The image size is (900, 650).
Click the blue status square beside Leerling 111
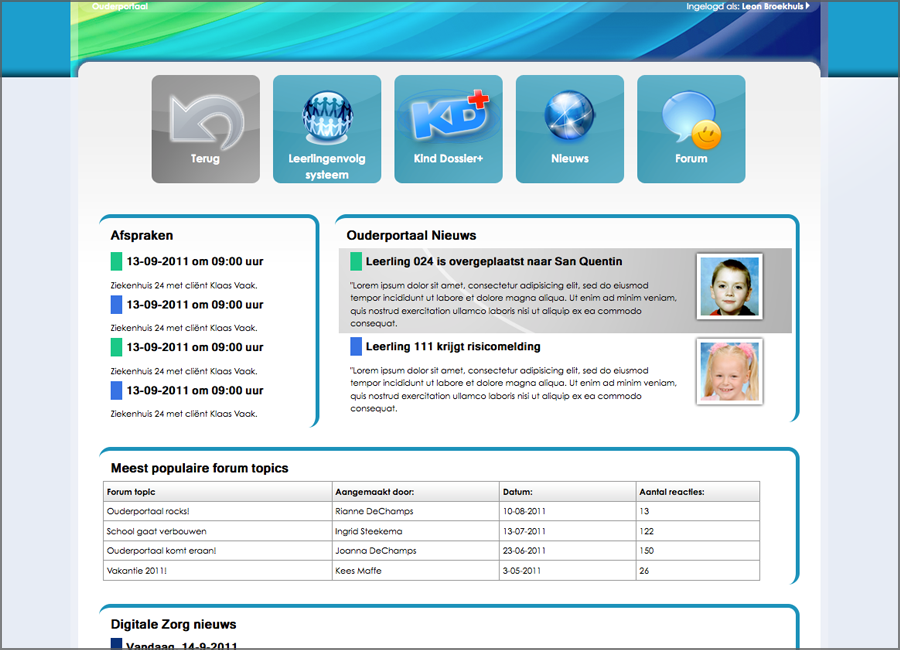pyautogui.click(x=355, y=346)
